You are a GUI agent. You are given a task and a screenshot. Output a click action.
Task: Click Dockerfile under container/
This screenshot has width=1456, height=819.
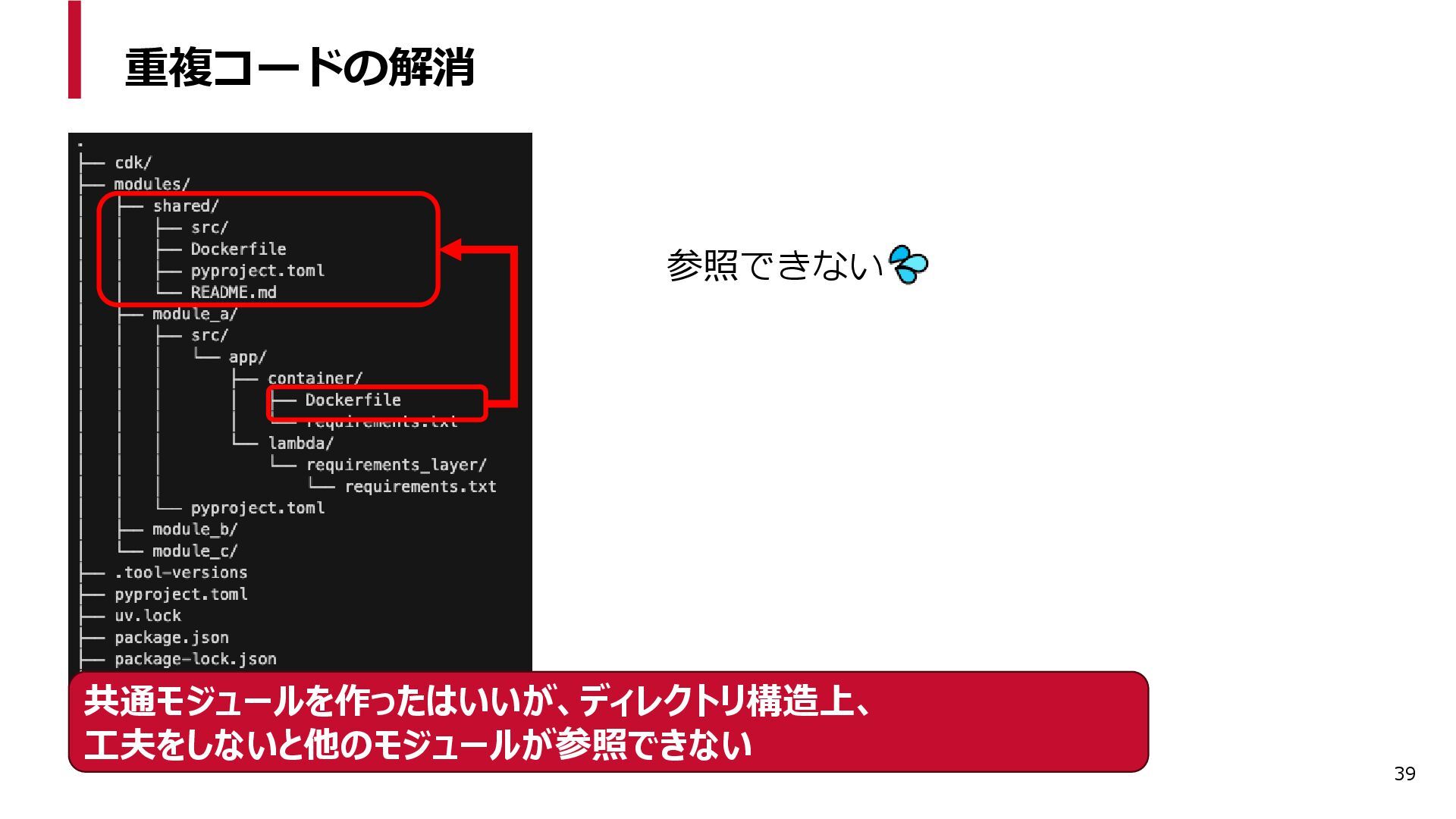(353, 400)
